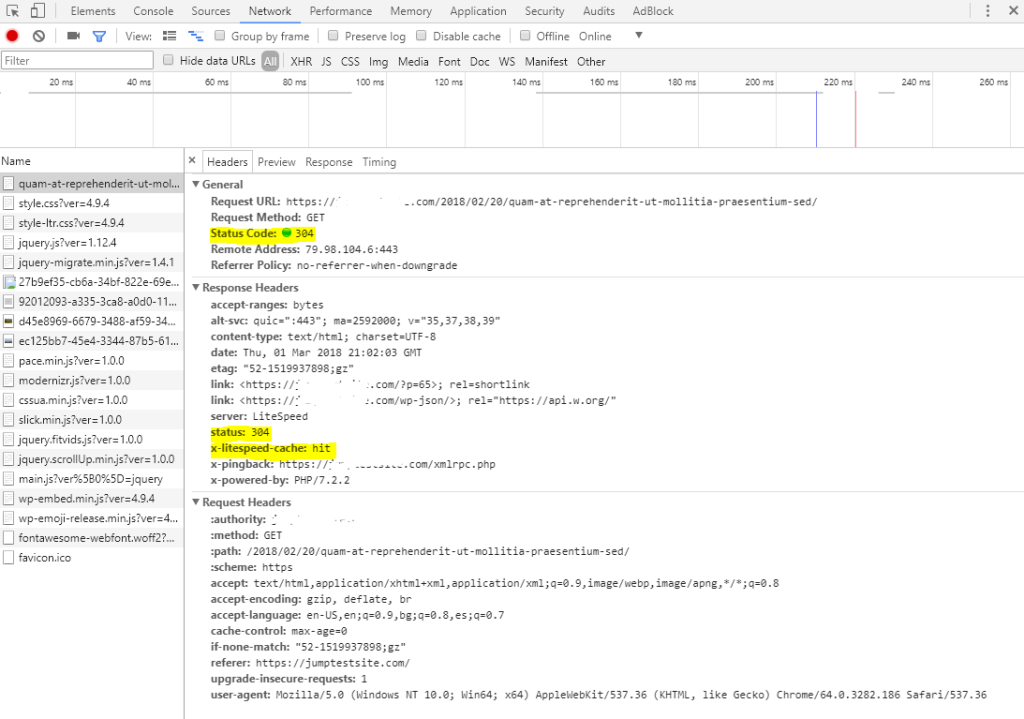
Task: Toggle the waterfall overview icon
Action: pos(195,36)
